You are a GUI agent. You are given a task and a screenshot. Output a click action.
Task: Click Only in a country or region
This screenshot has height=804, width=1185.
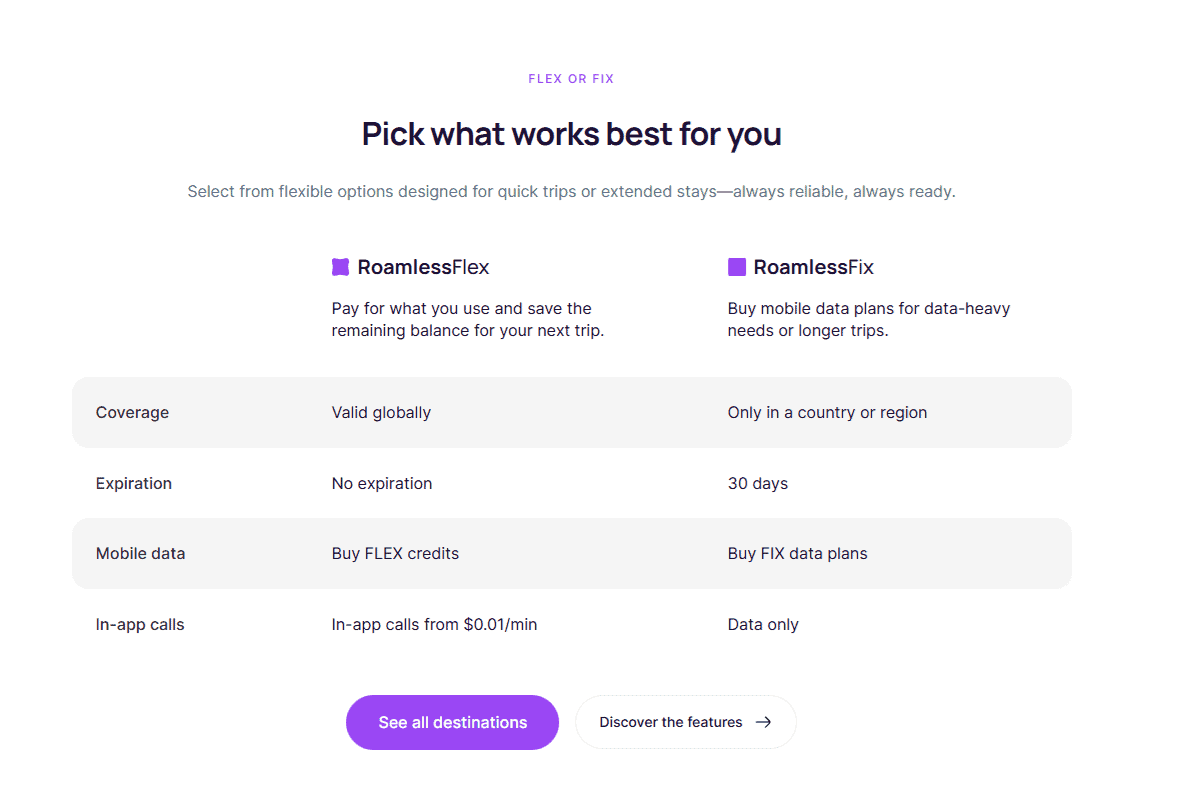(827, 413)
